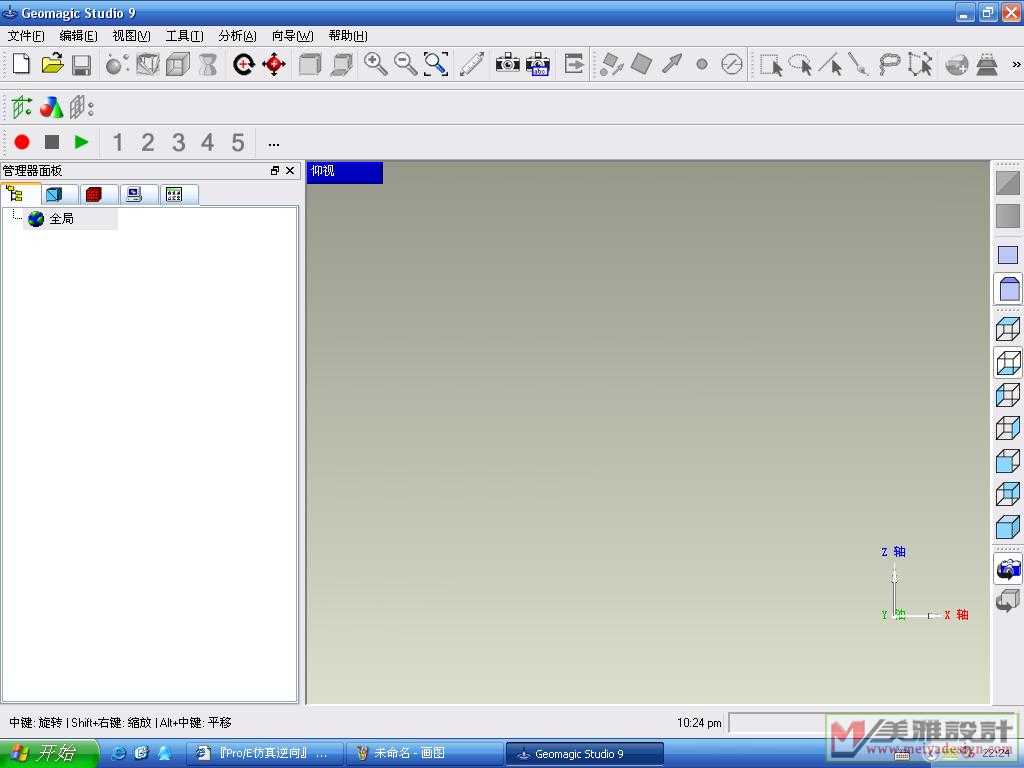Image resolution: width=1024 pixels, height=768 pixels.
Task: Switch to the bottom-face cube view
Action: (1008, 362)
